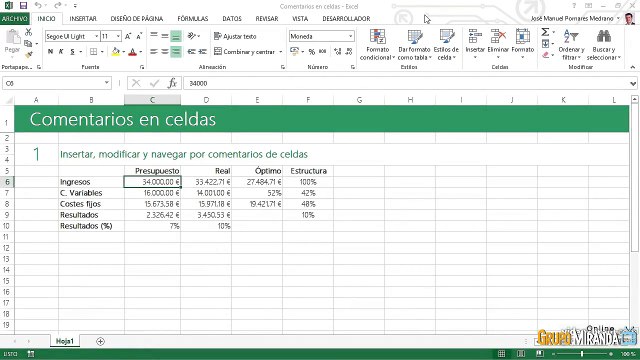Click the Help question mark icon

[574, 6]
